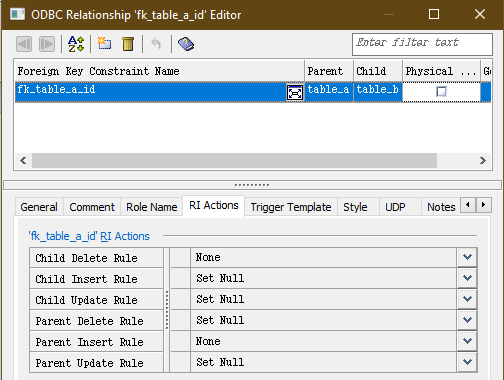504x380 pixels.
Task: Click the table_b child cell
Action: click(x=378, y=92)
